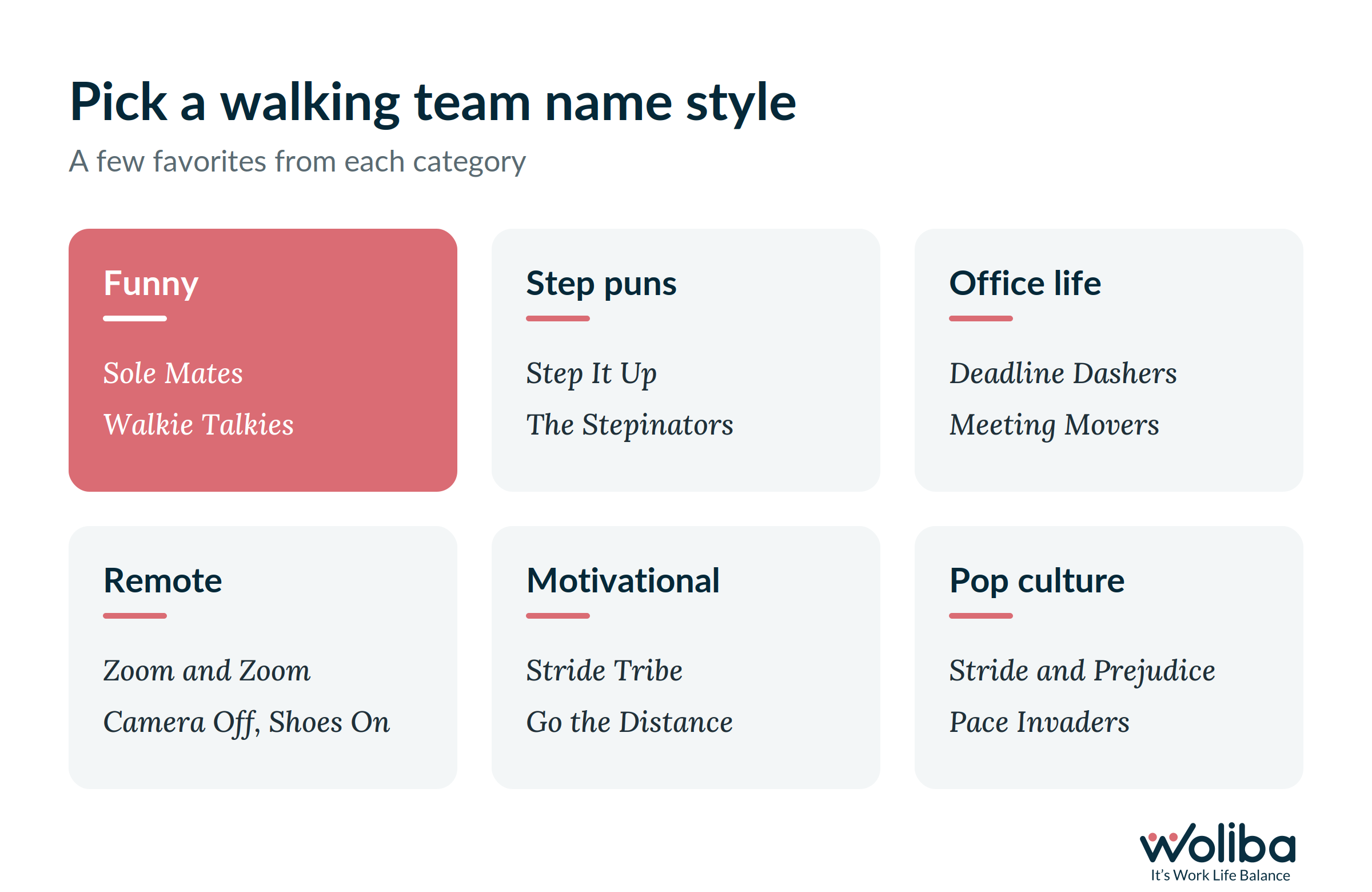Select the Funny category heading
1372x892 pixels.
[150, 284]
